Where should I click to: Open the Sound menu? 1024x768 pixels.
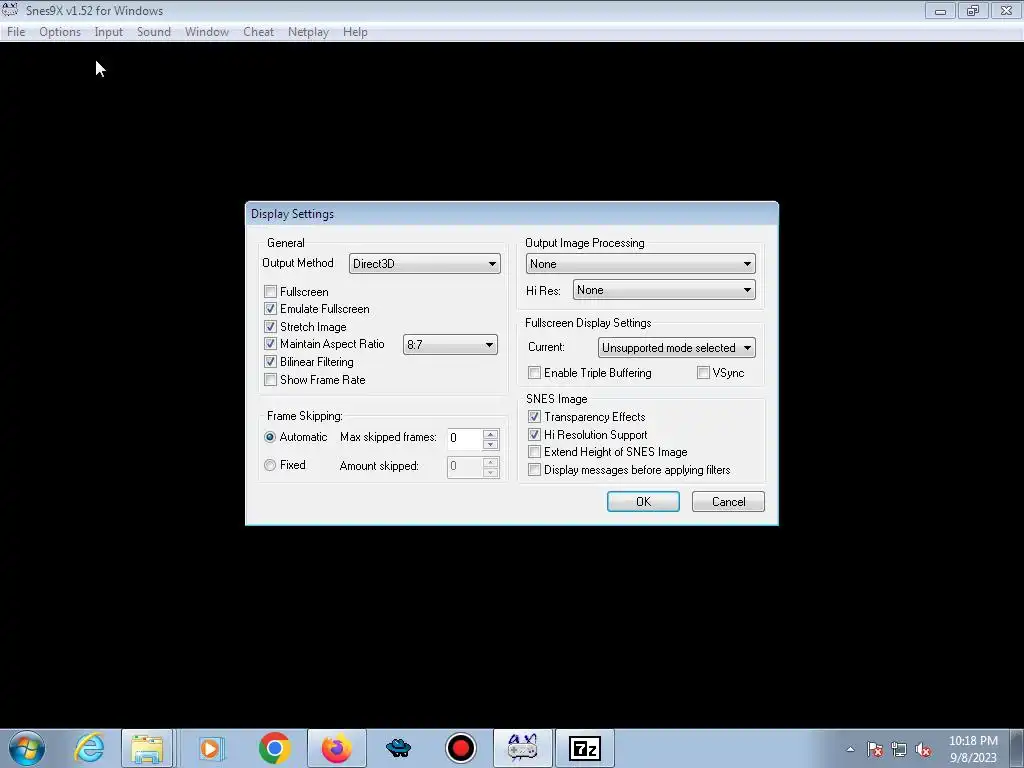153,31
